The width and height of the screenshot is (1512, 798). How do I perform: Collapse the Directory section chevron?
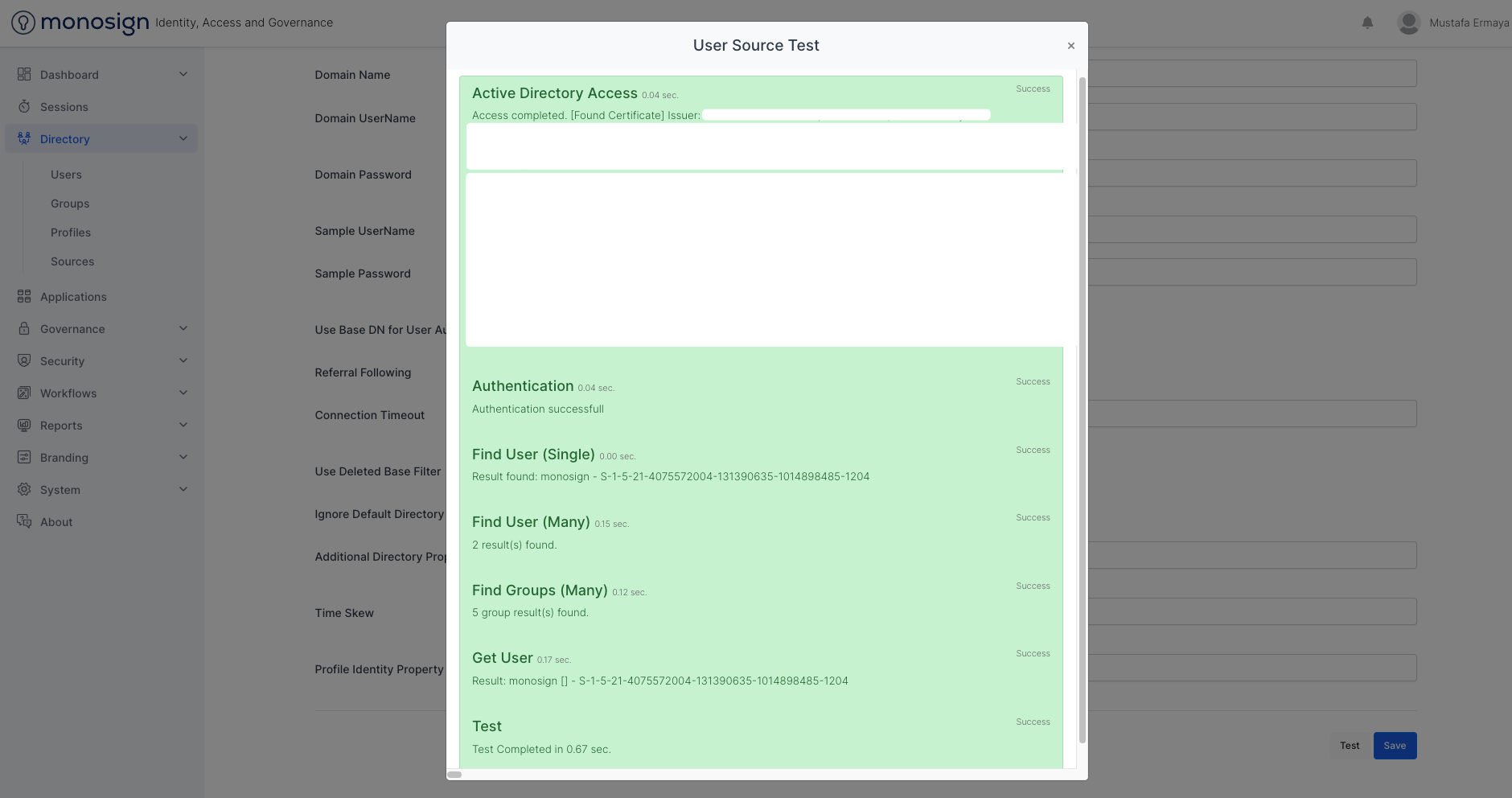[183, 138]
